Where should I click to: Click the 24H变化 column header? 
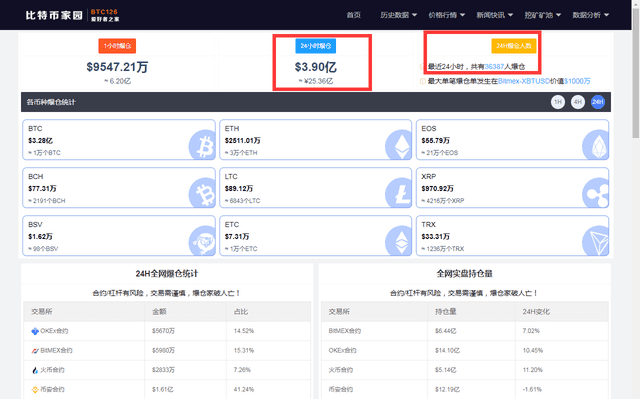(536, 312)
